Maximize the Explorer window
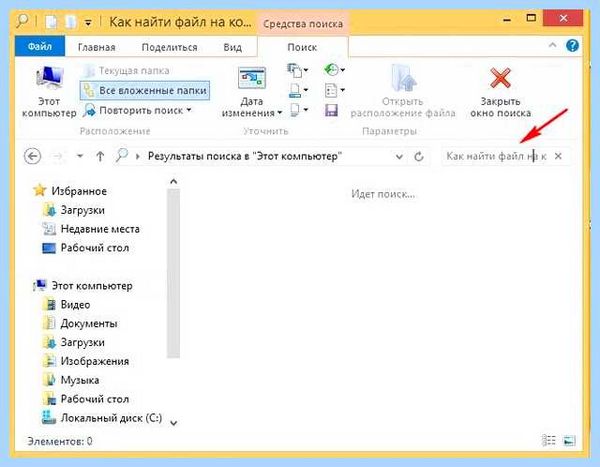Image resolution: width=600 pixels, height=467 pixels. pos(531,18)
